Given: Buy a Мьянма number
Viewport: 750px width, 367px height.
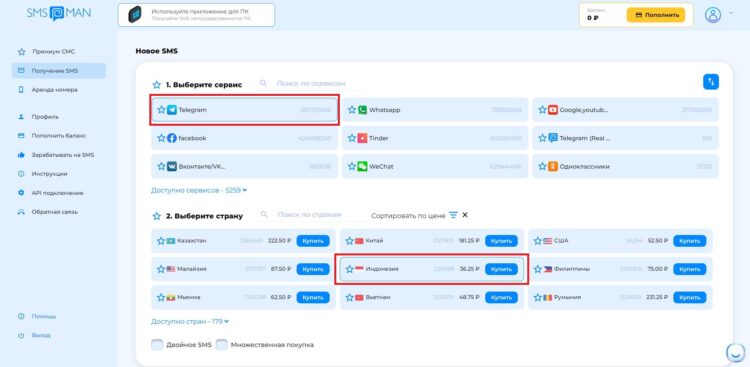Looking at the screenshot, I should 313,298.
